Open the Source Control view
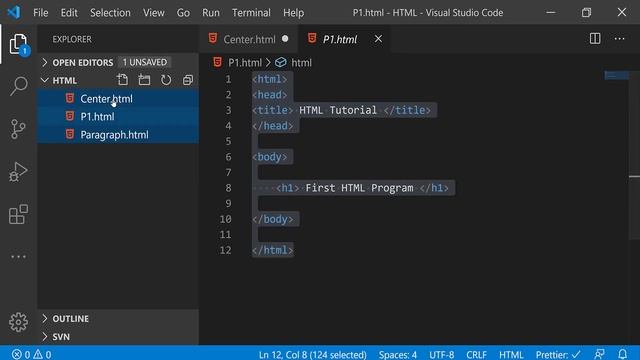 18,129
